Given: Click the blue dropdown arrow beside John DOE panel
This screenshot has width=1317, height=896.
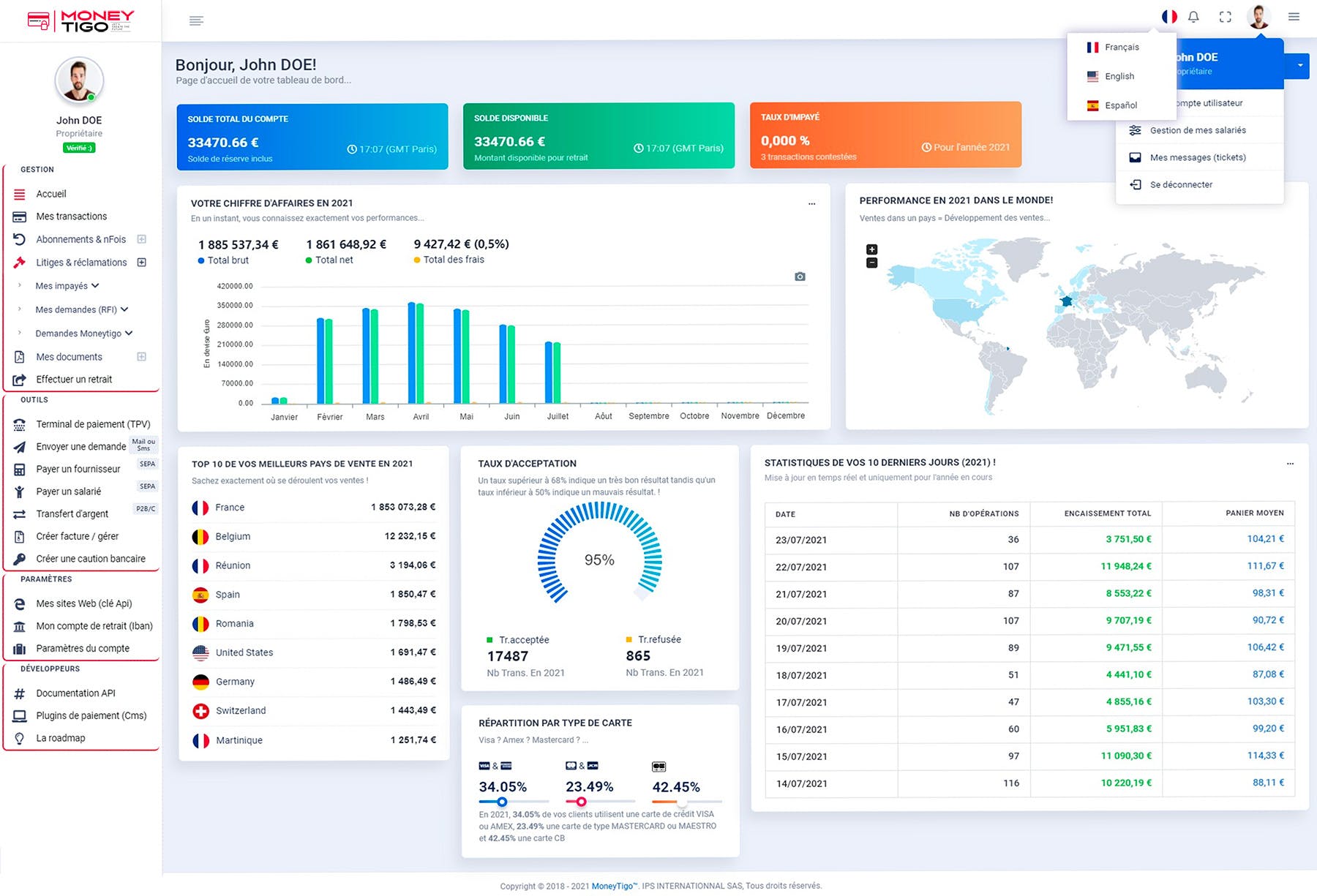Looking at the screenshot, I should 1299,65.
